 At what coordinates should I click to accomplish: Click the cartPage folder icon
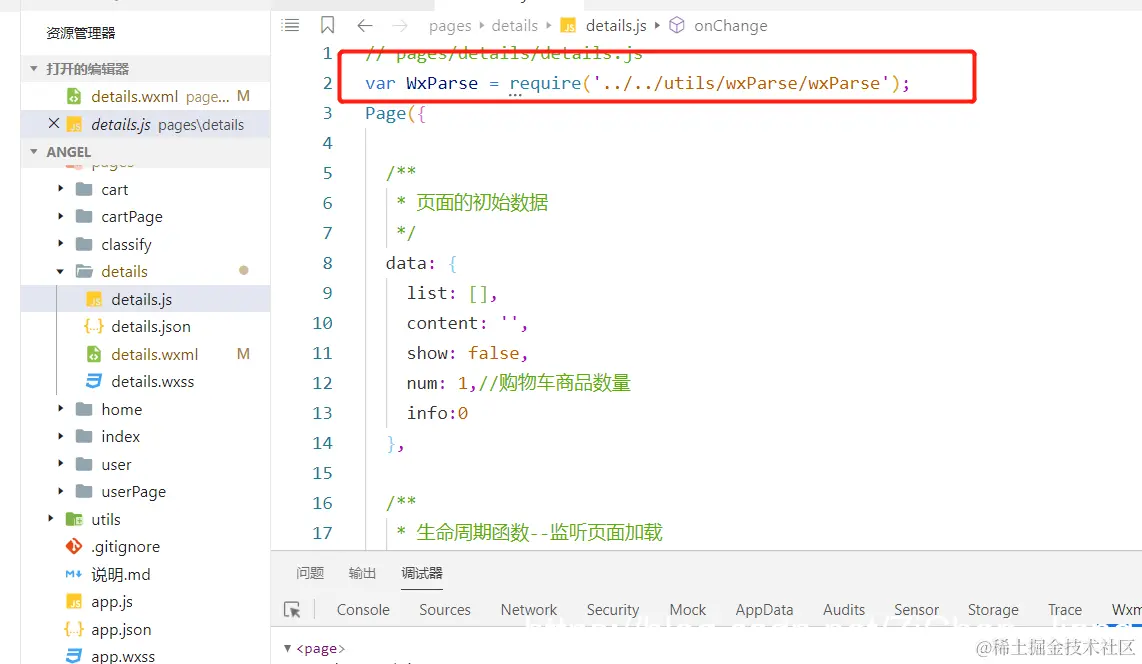coord(84,216)
